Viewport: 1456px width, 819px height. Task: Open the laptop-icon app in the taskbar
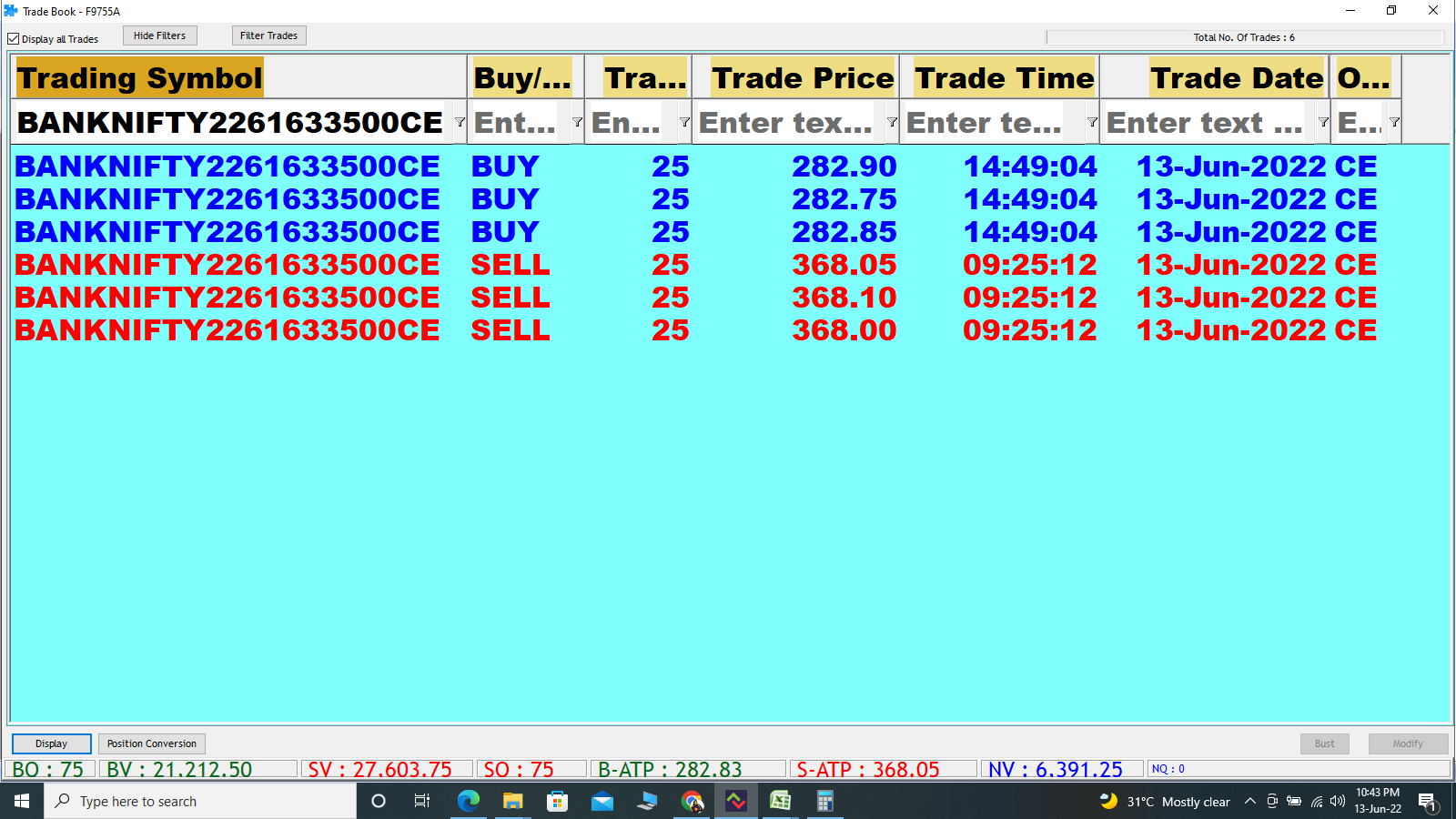646,801
